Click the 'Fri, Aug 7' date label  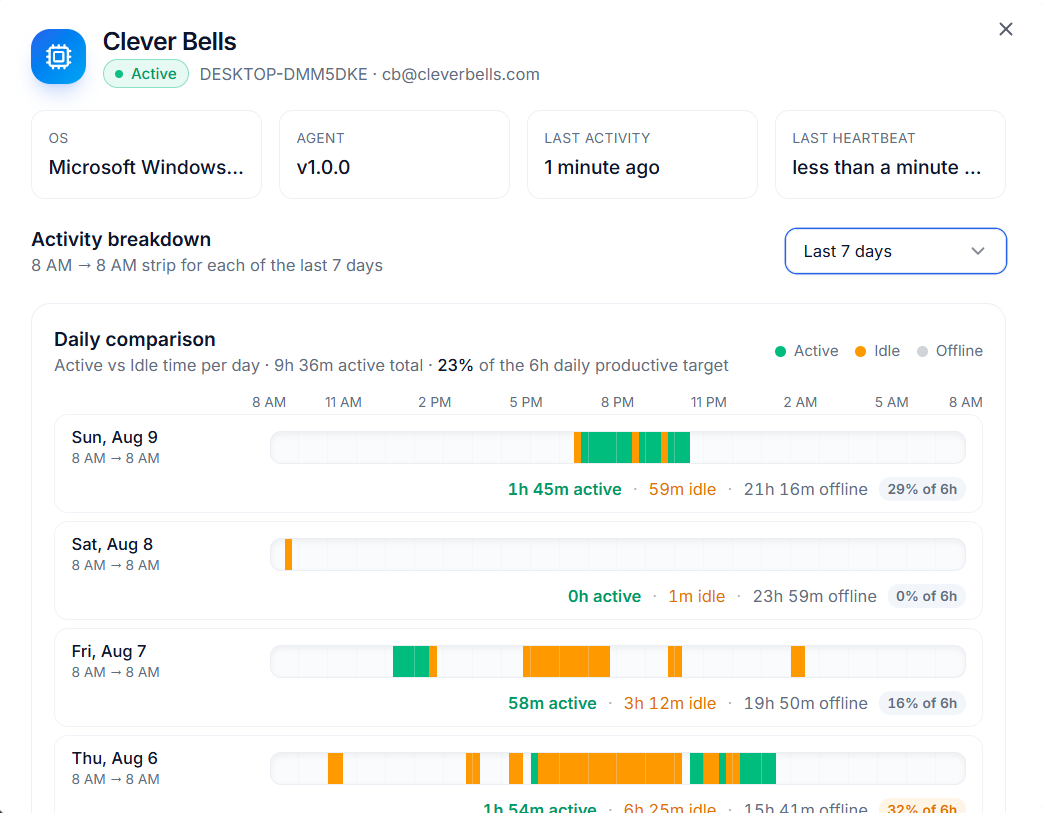[x=109, y=651]
